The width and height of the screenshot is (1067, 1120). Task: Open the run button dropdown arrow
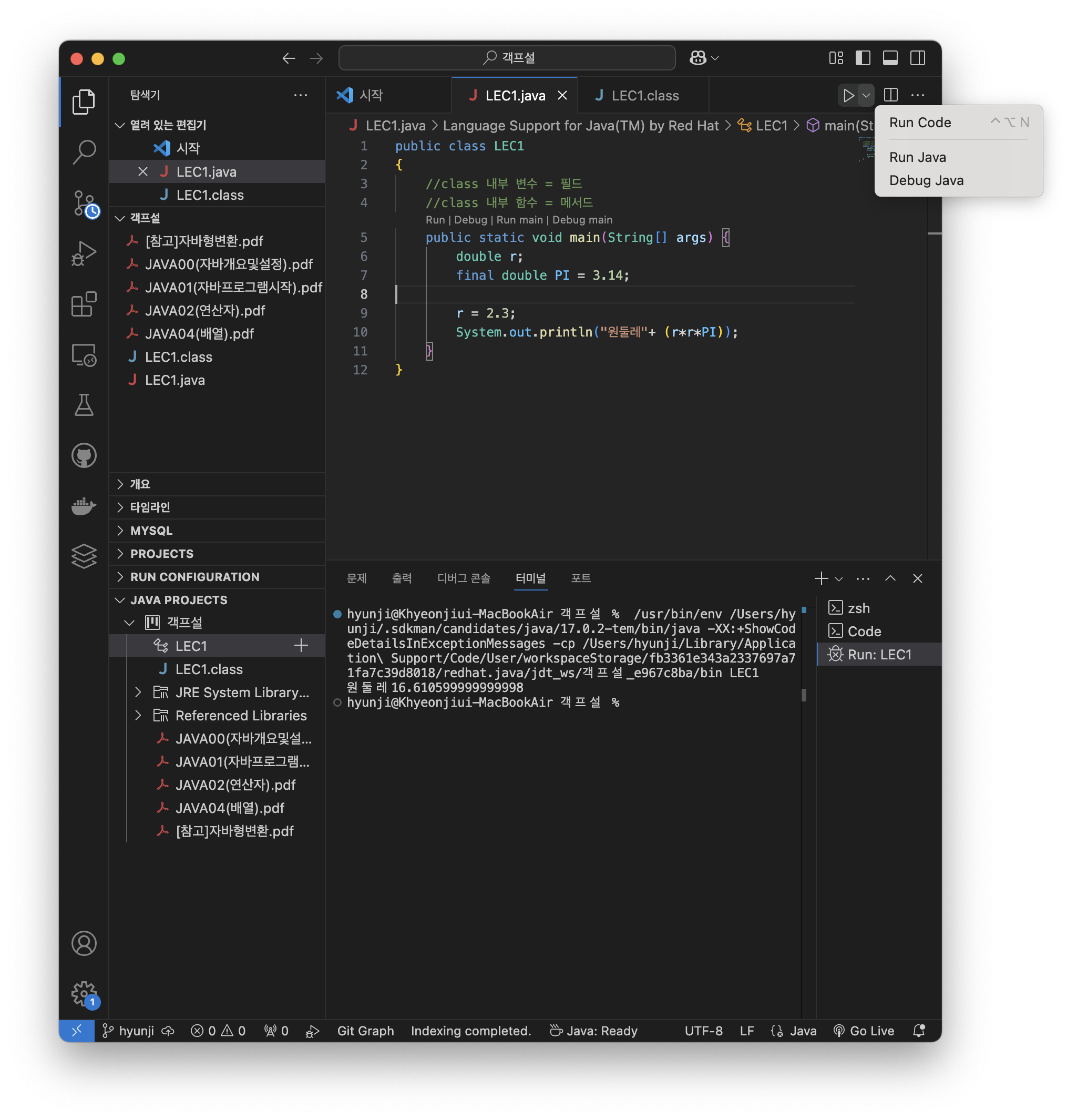pos(866,96)
